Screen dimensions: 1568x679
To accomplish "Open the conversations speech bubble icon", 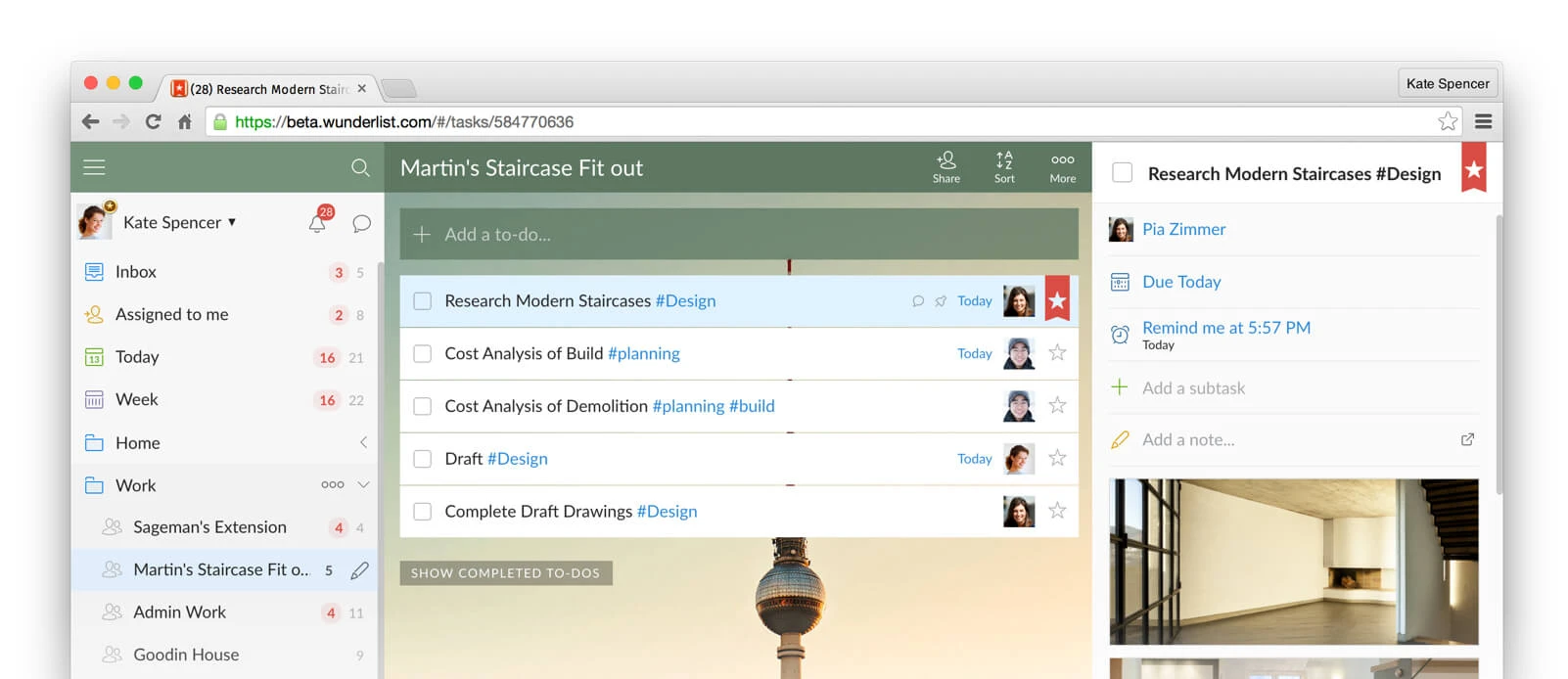I will coord(361,223).
